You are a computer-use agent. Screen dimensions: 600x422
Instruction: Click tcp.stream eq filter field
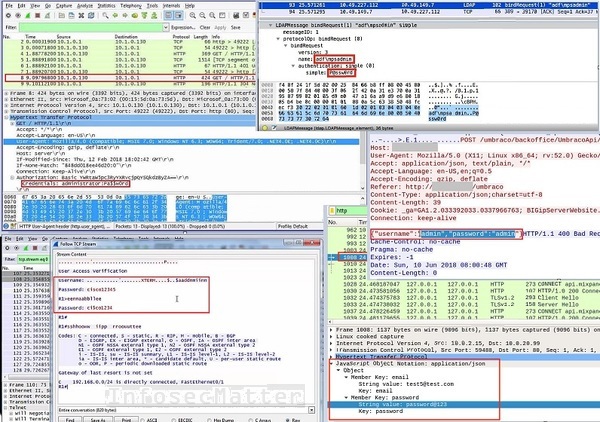[x=33, y=259]
